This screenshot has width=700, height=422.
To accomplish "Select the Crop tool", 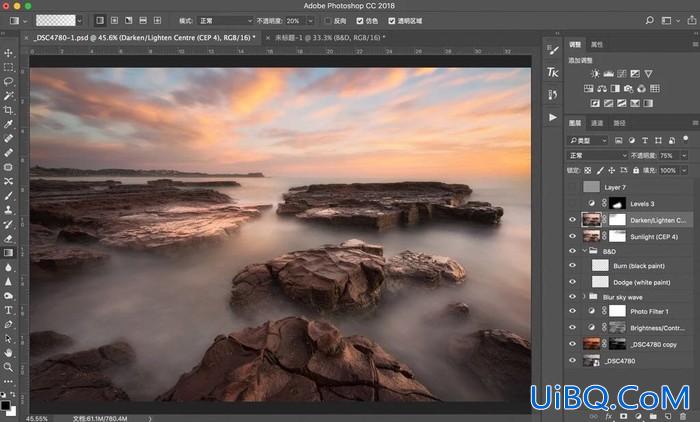I will (8, 110).
